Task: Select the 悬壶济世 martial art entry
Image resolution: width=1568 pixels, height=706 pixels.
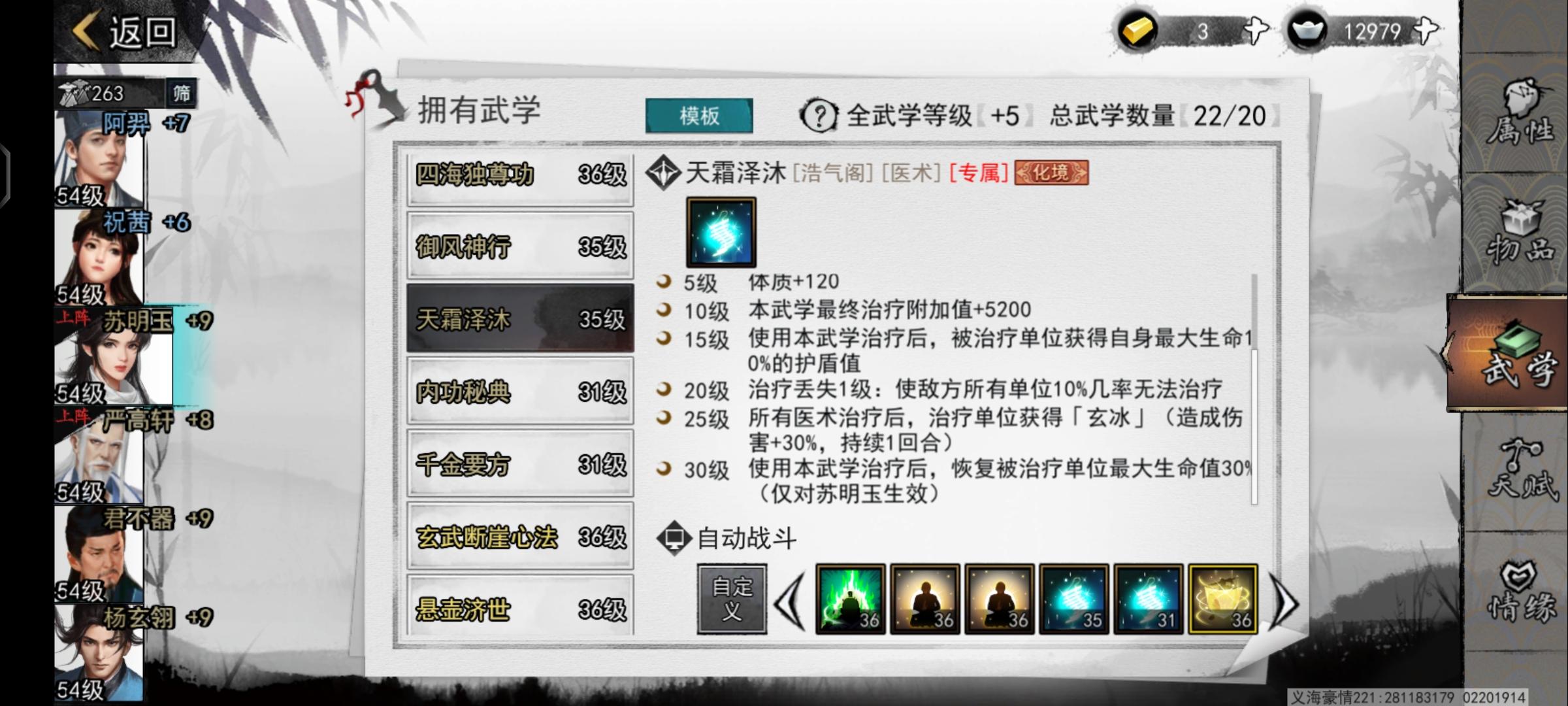Action: click(x=520, y=608)
